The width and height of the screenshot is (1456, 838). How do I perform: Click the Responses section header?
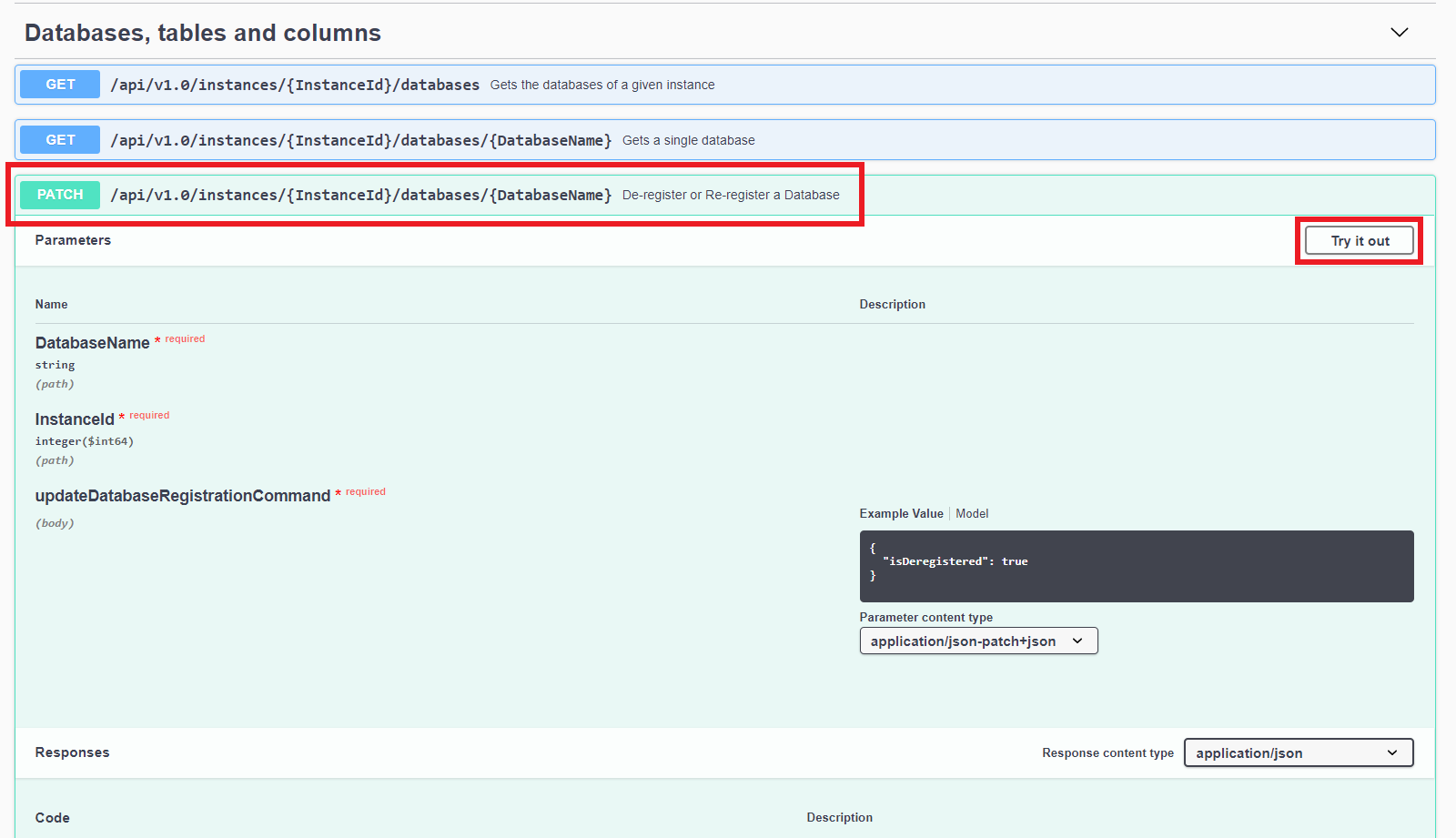(x=72, y=752)
